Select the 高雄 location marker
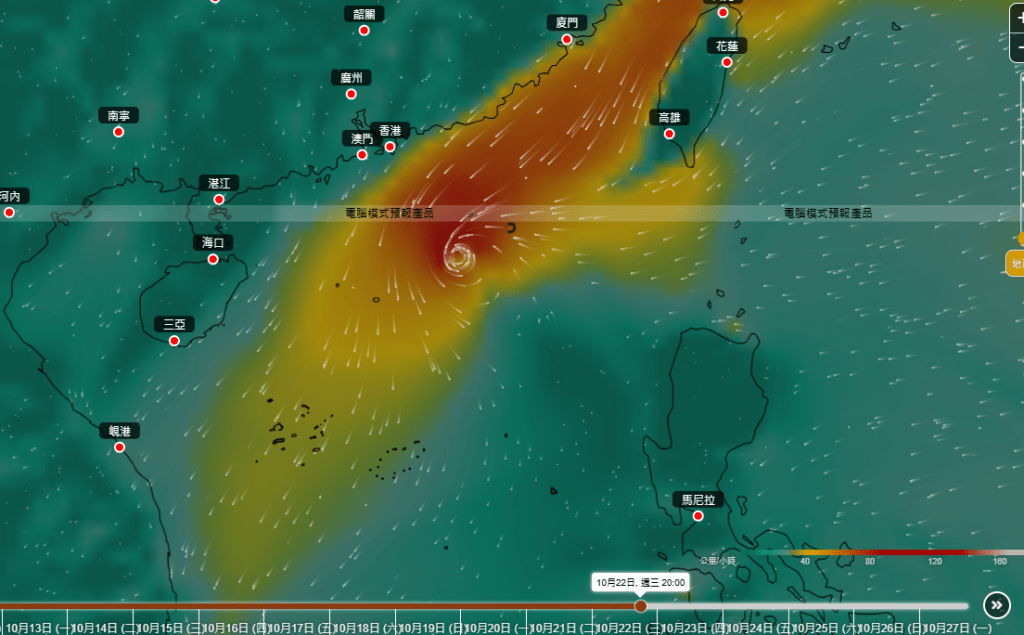This screenshot has height=635, width=1024. 669,134
